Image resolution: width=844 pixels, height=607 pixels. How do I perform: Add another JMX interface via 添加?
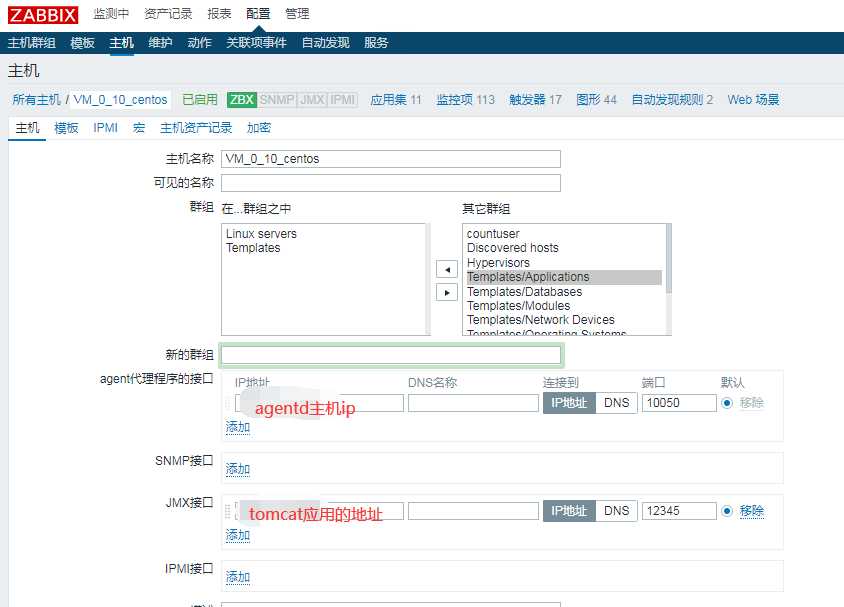(237, 535)
